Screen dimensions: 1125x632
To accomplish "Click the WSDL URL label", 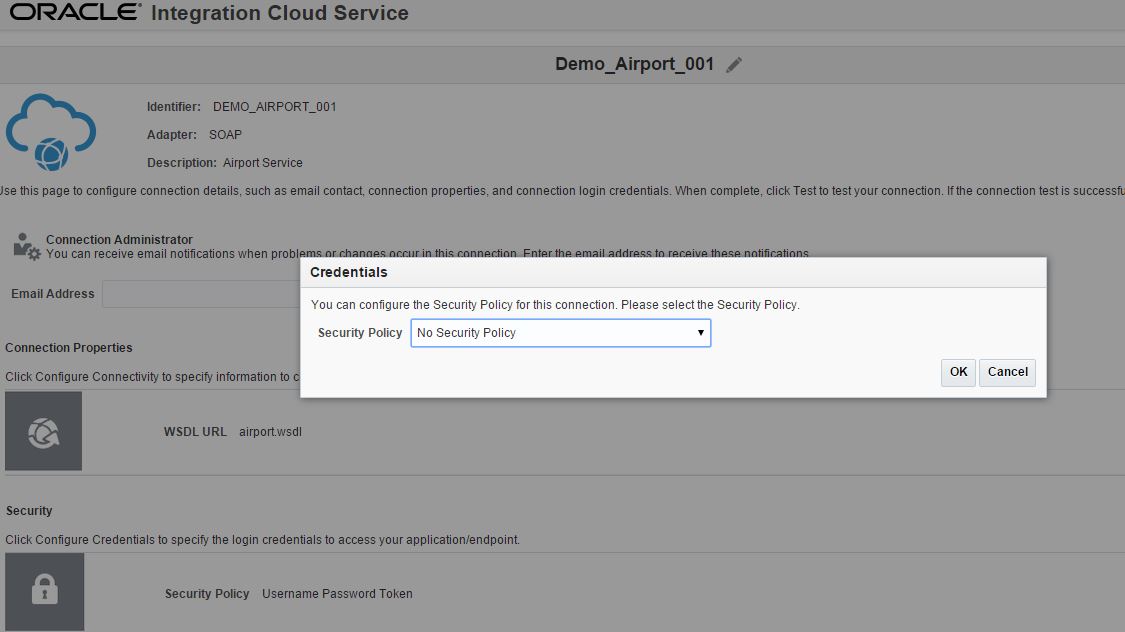I will pyautogui.click(x=195, y=432).
